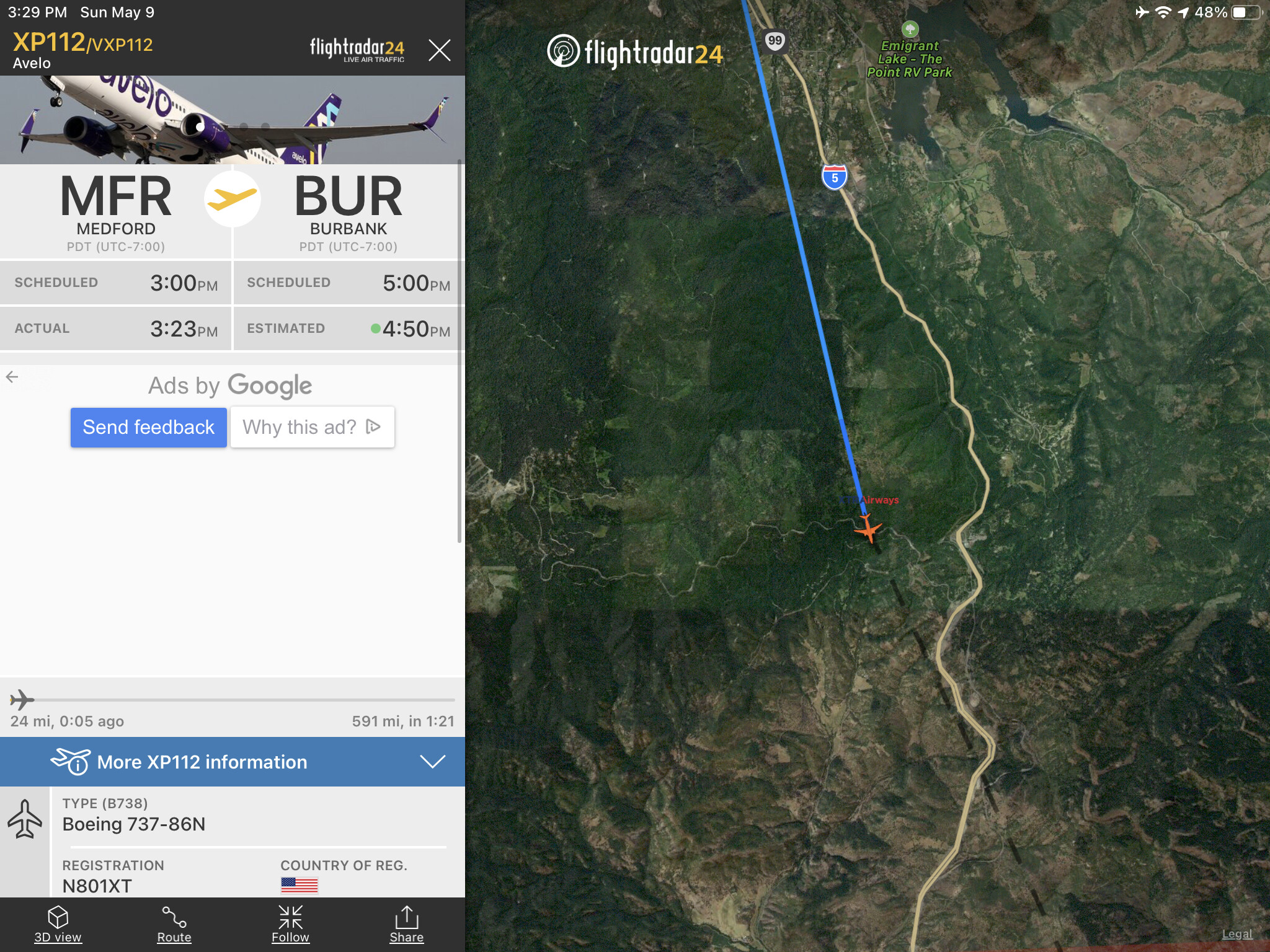This screenshot has width=1270, height=952.
Task: Tap the Emigrant Lake park marker
Action: [x=910, y=29]
